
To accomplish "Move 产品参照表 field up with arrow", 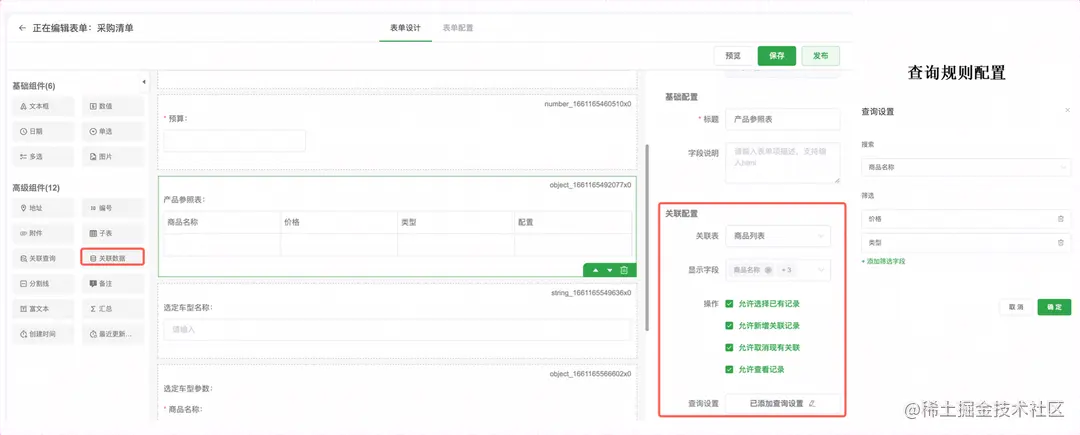I will [x=596, y=270].
